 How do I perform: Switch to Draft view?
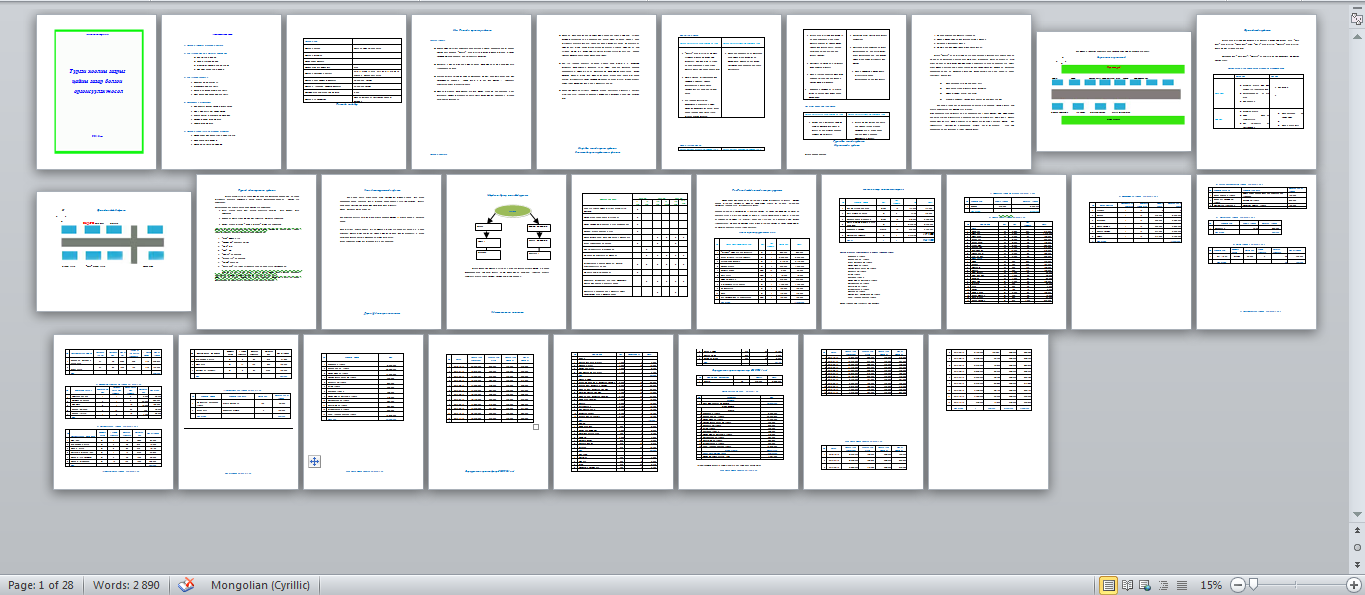click(x=1182, y=585)
